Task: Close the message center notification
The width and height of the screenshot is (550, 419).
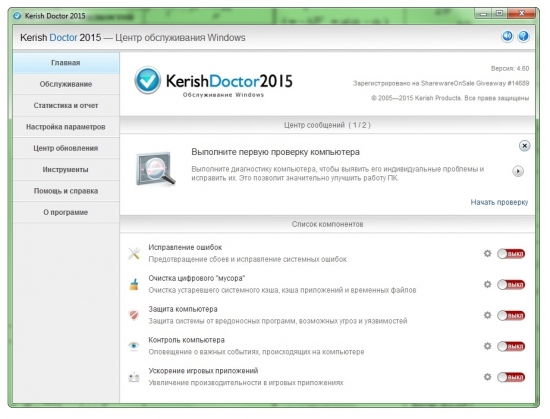Action: coord(524,146)
